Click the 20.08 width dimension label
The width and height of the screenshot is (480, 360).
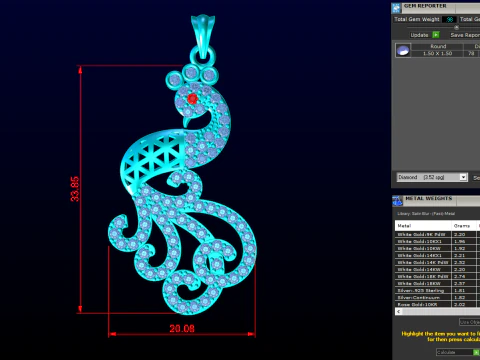pyautogui.click(x=182, y=329)
